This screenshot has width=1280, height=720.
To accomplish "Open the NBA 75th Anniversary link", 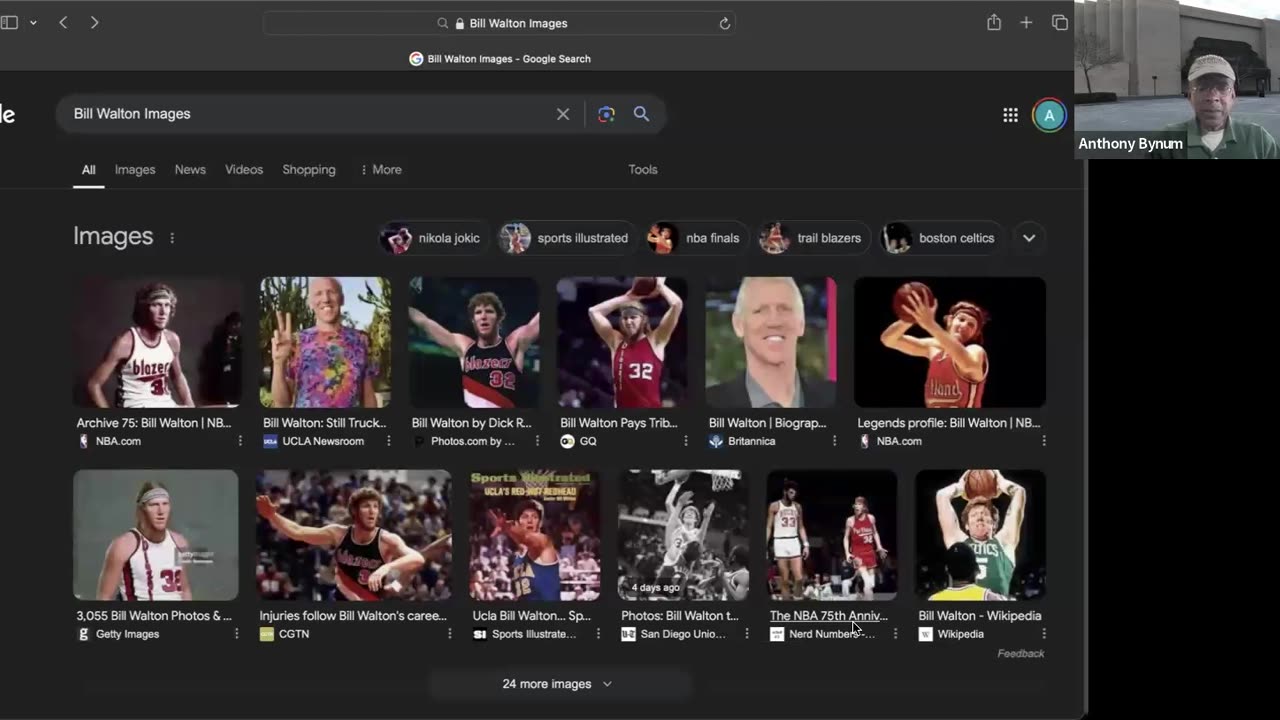I will point(829,616).
